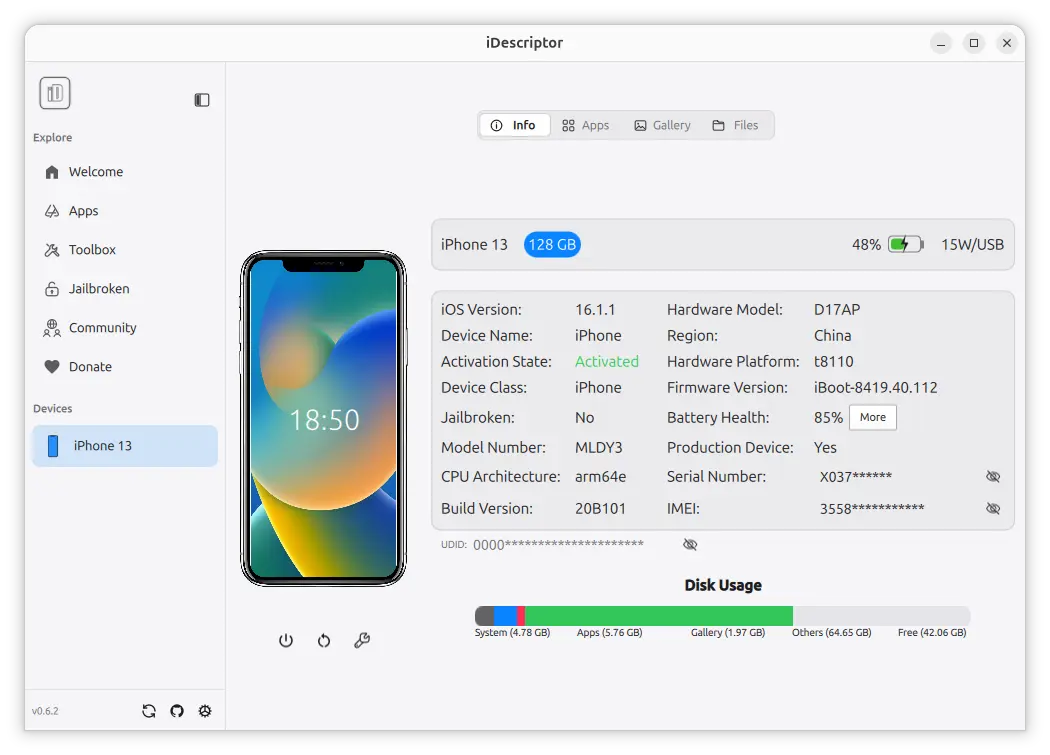
Task: Click the phone screen preview image
Action: pos(323,418)
